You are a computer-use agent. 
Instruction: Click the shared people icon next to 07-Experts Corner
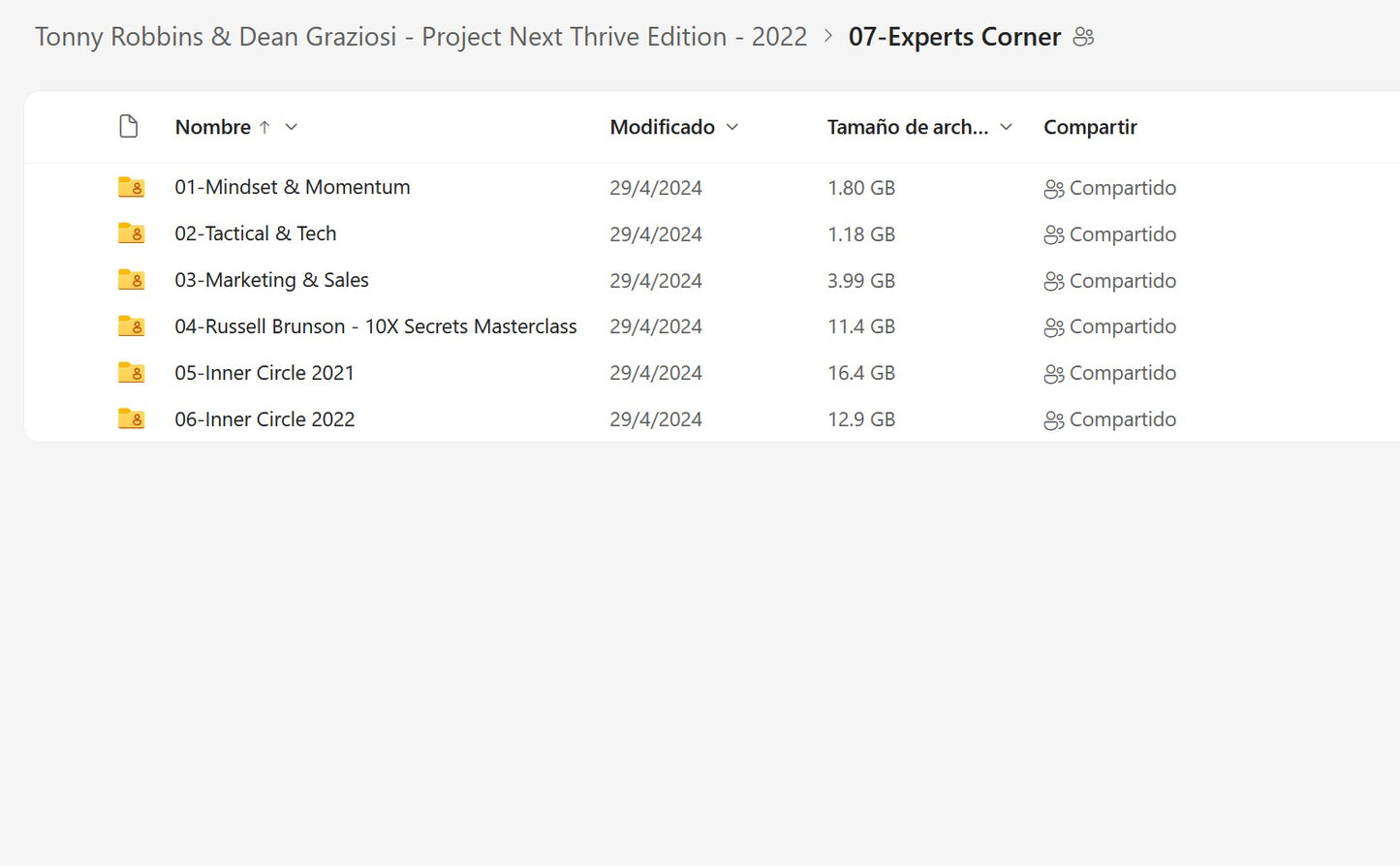pos(1083,37)
